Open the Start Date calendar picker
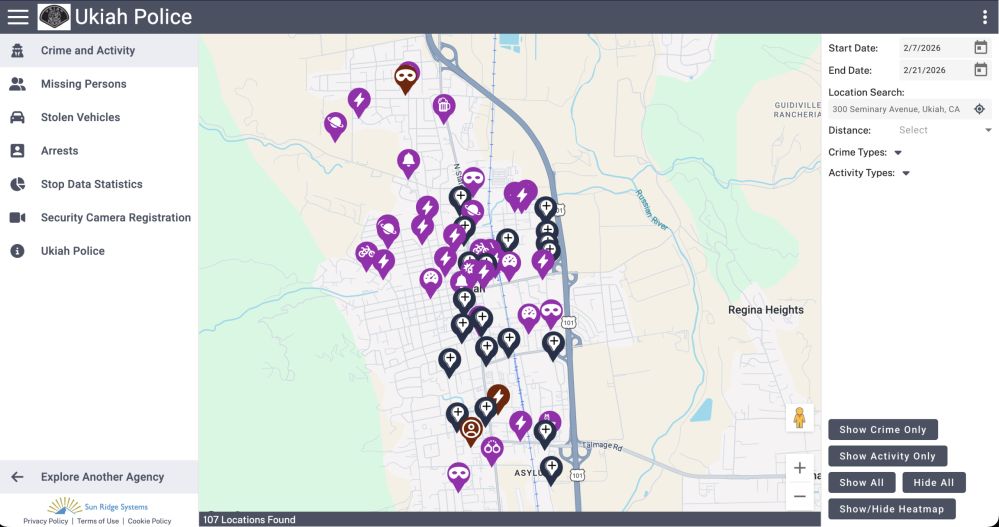Viewport: 999px width, 527px height. [x=980, y=48]
